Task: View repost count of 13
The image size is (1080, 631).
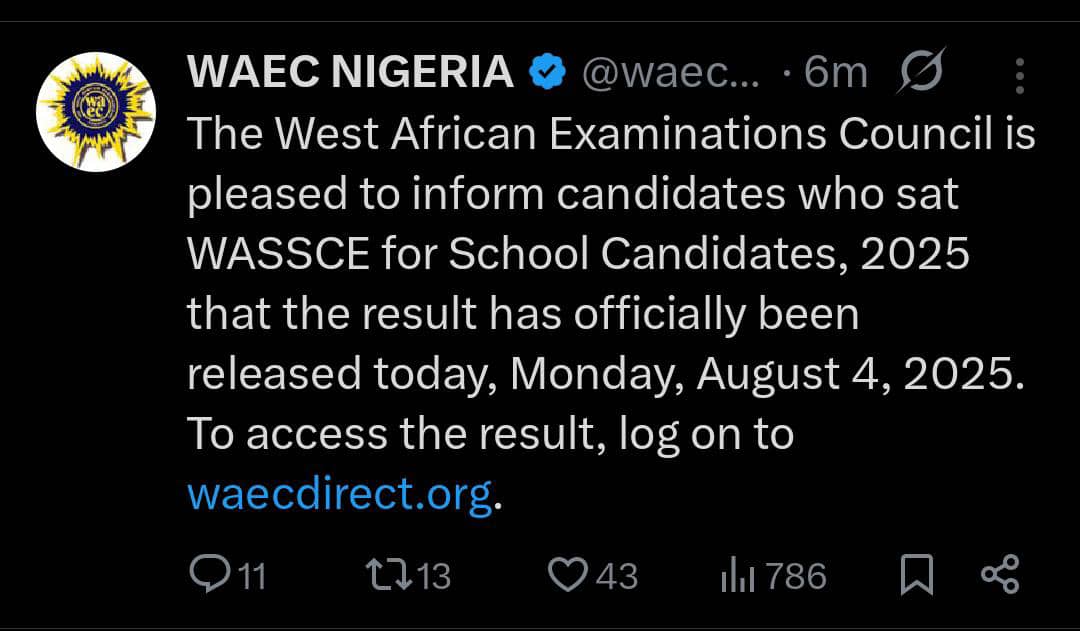Action: coord(418,575)
